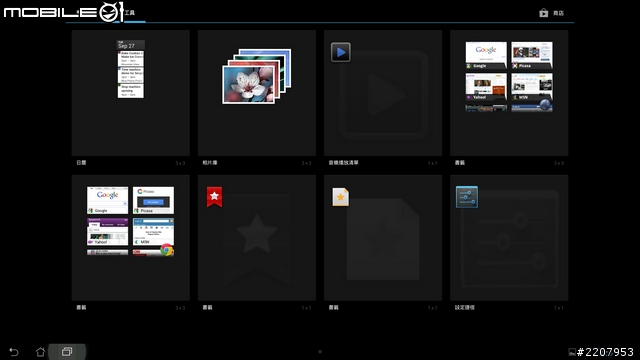
Task: Open the 商店 shop bag icon
Action: point(543,13)
